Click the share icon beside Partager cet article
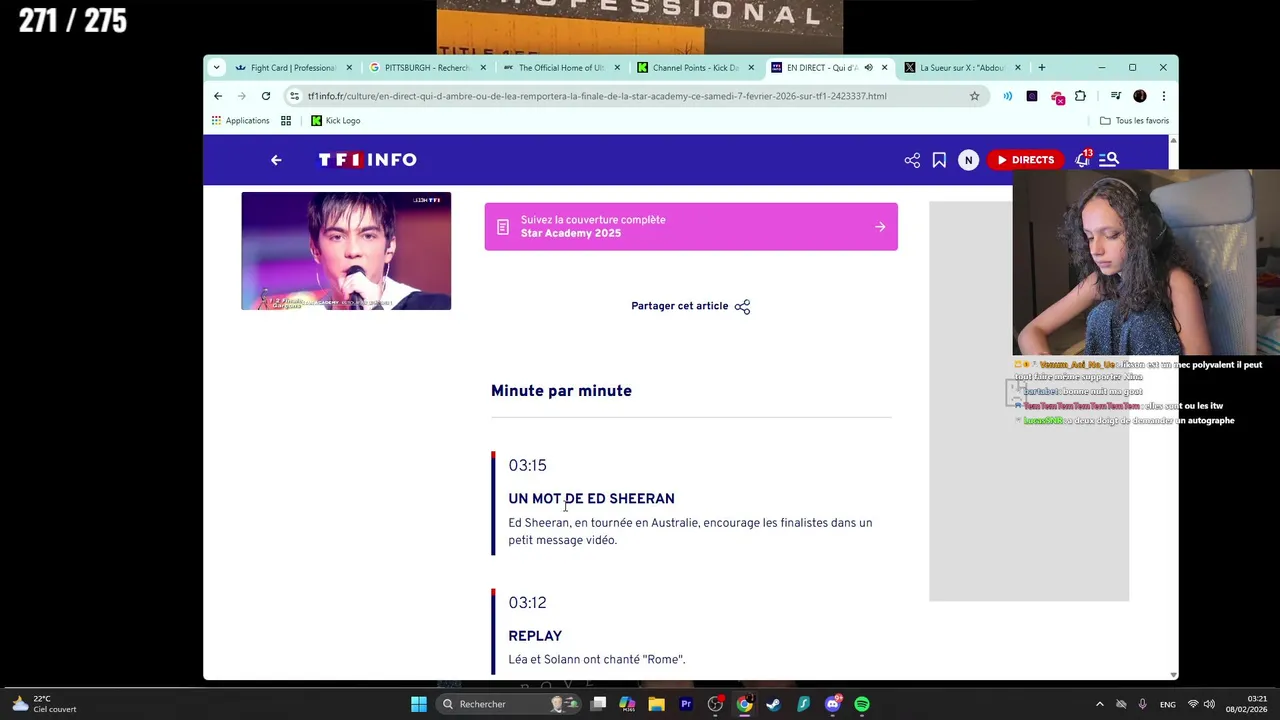 coord(742,307)
